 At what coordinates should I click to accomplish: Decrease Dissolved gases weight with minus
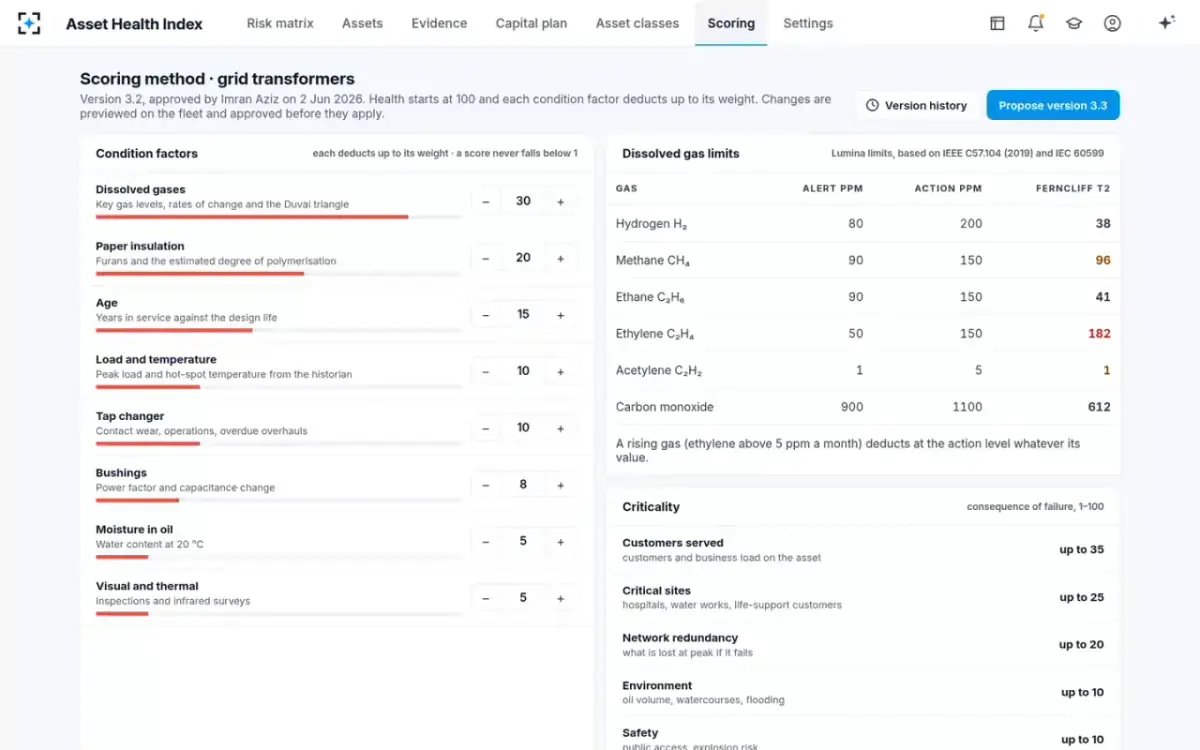486,201
